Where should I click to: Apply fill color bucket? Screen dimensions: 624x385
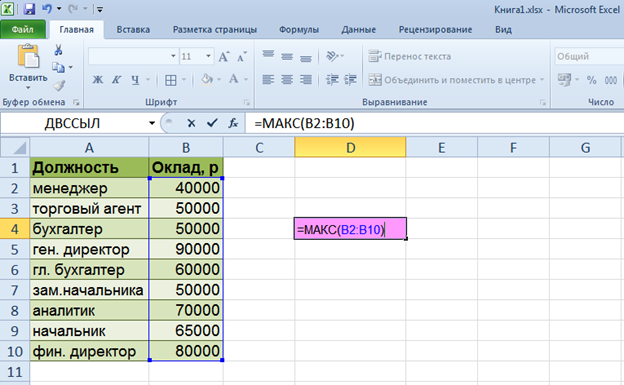(x=207, y=80)
